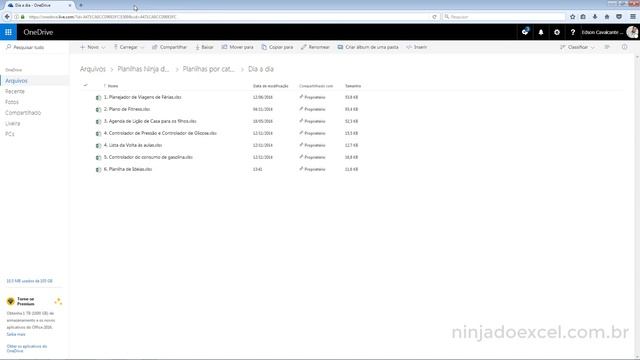Click the Saiba mais premium link
The image size is (640, 360).
[x=16, y=334]
